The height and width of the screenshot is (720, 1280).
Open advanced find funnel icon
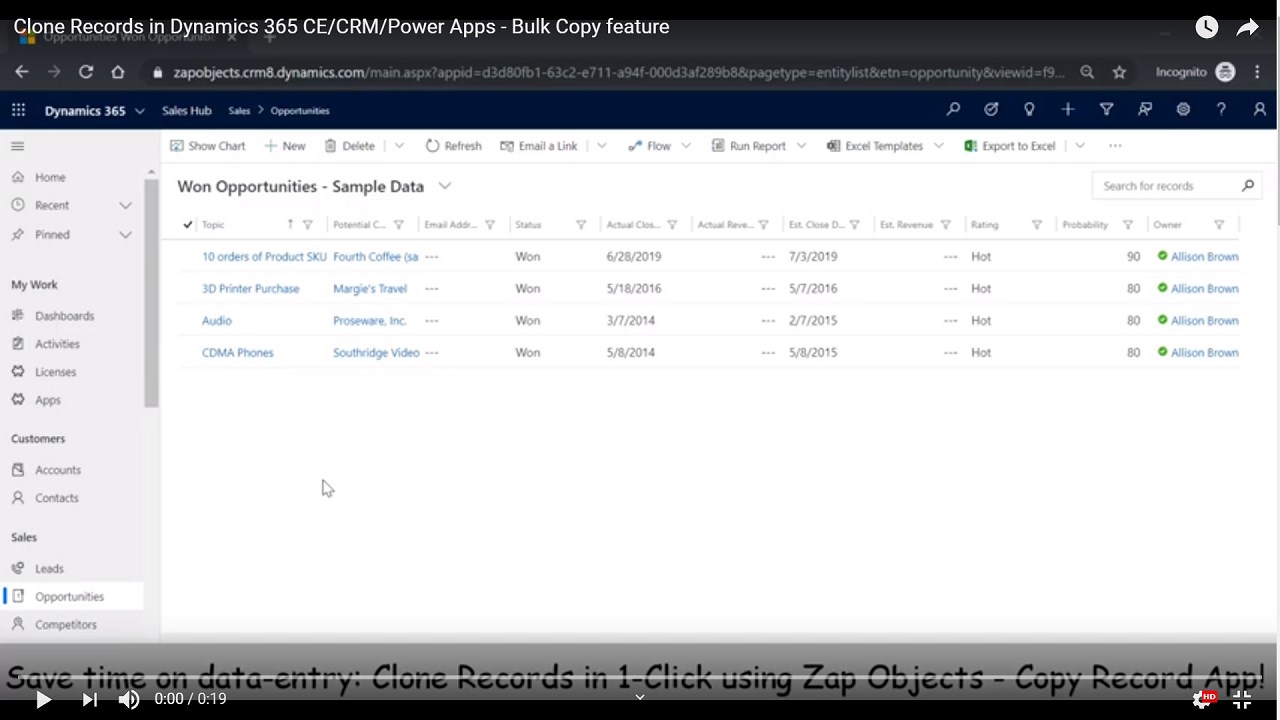coord(1106,110)
